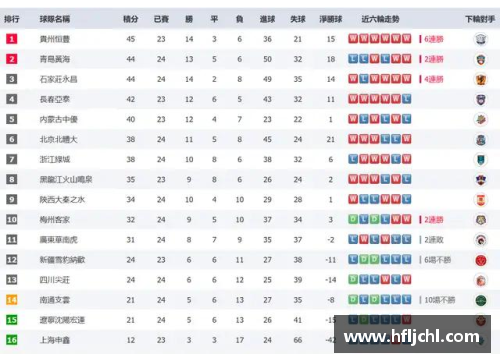Open team 贵州恒丰 in first row
Image resolution: width=500 pixels, height=362 pixels.
[x=55, y=39]
